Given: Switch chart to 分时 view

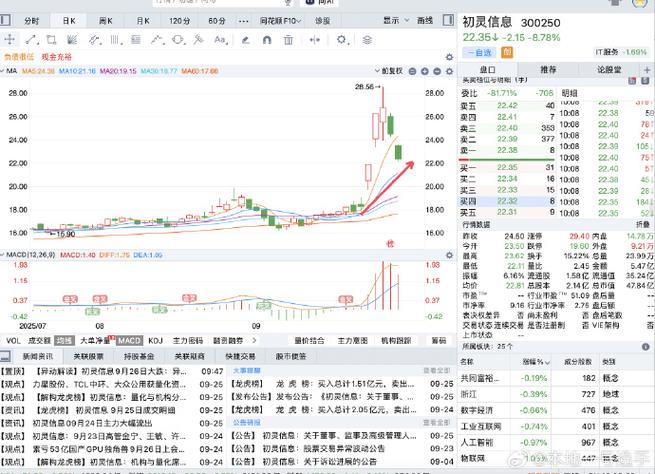Looking at the screenshot, I should tap(31, 20).
